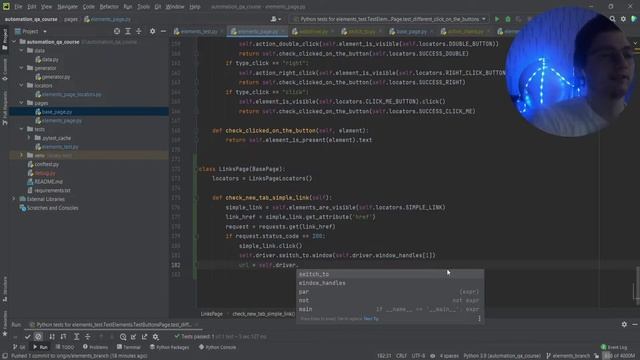This screenshot has height=360, width=640.
Task: Click the Select Opened File target icon
Action: click(x=117, y=31)
